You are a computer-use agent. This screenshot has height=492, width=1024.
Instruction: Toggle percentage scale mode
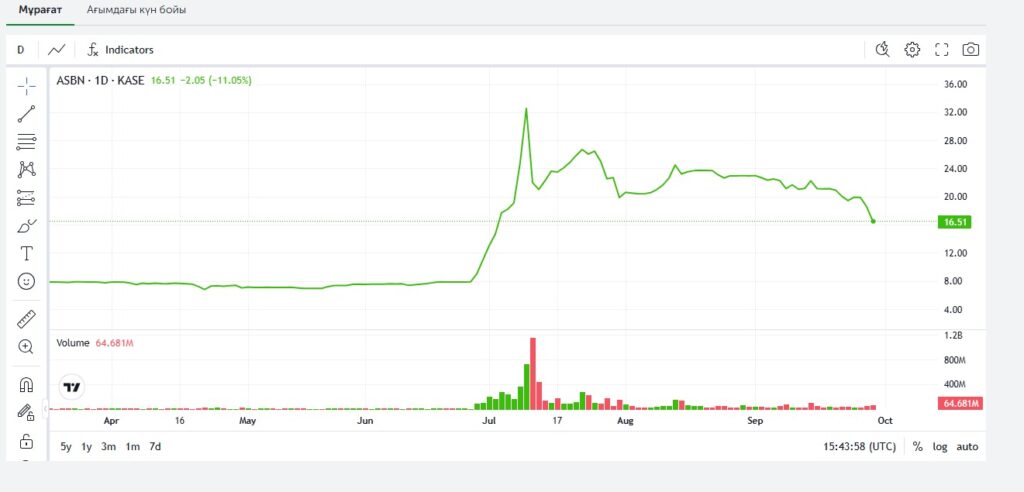pos(918,447)
